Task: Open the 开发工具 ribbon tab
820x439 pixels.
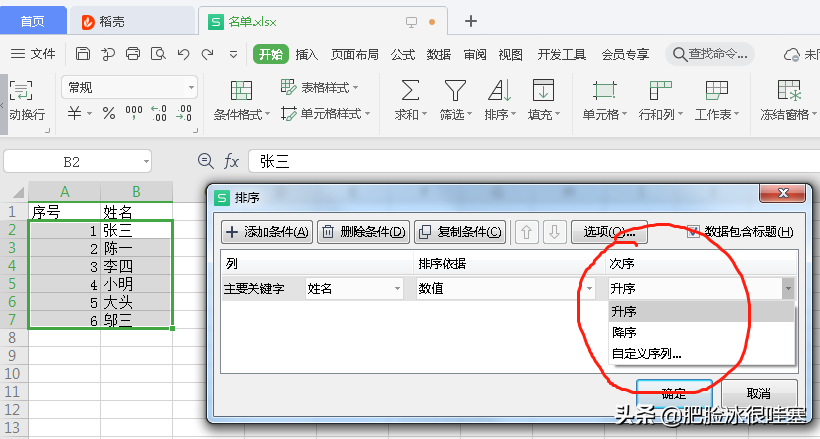Action: point(562,54)
